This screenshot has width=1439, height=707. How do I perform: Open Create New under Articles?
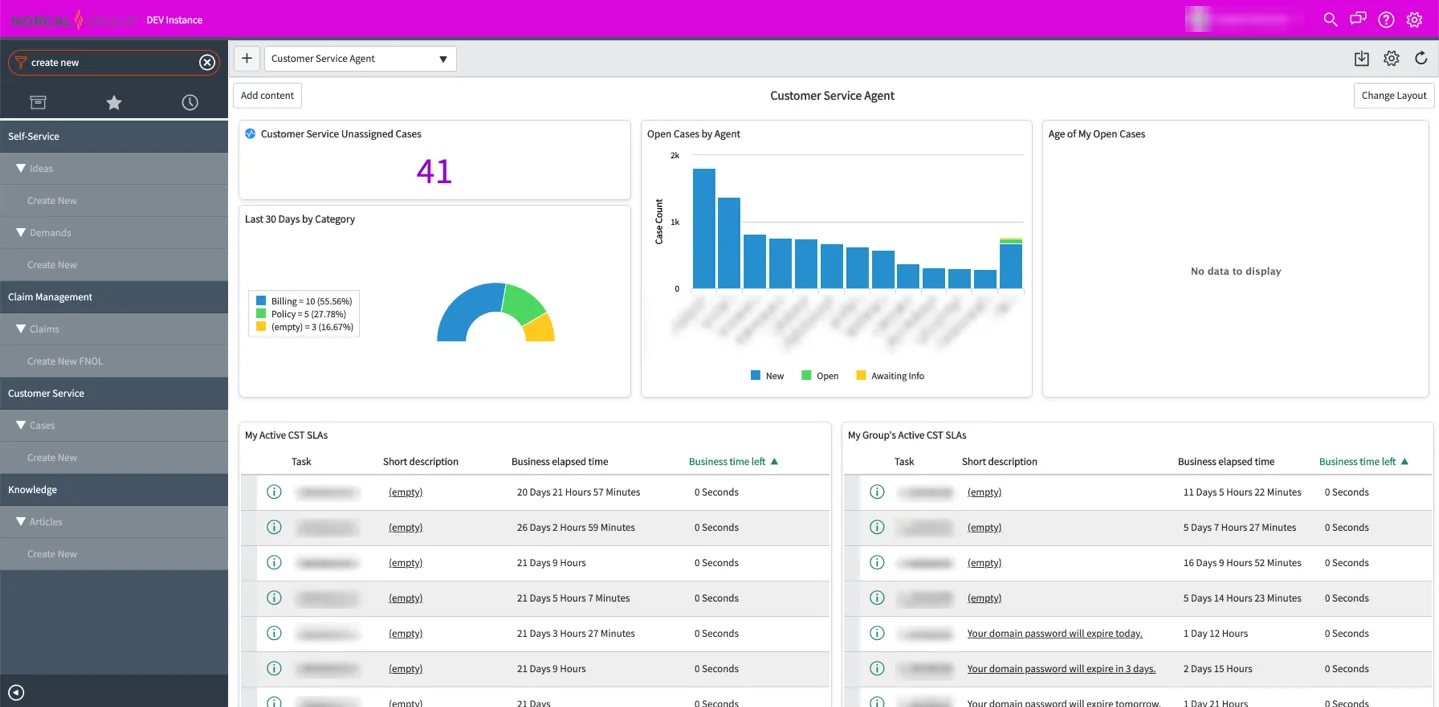click(x=52, y=553)
